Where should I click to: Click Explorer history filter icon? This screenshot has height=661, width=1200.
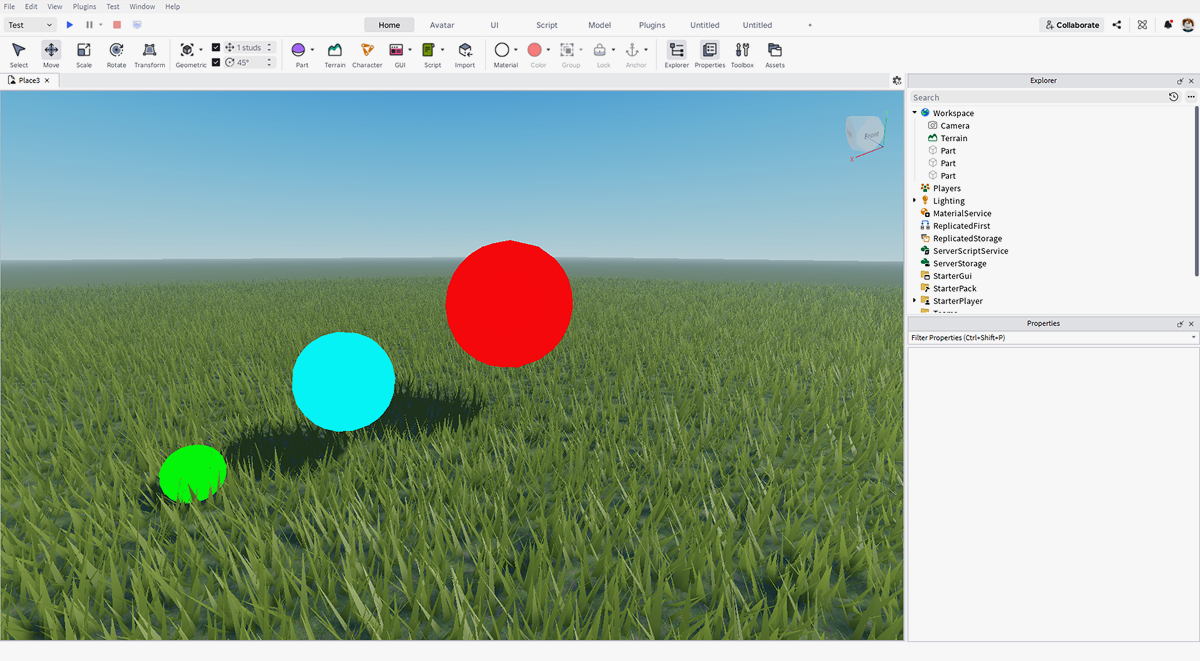coord(1174,97)
